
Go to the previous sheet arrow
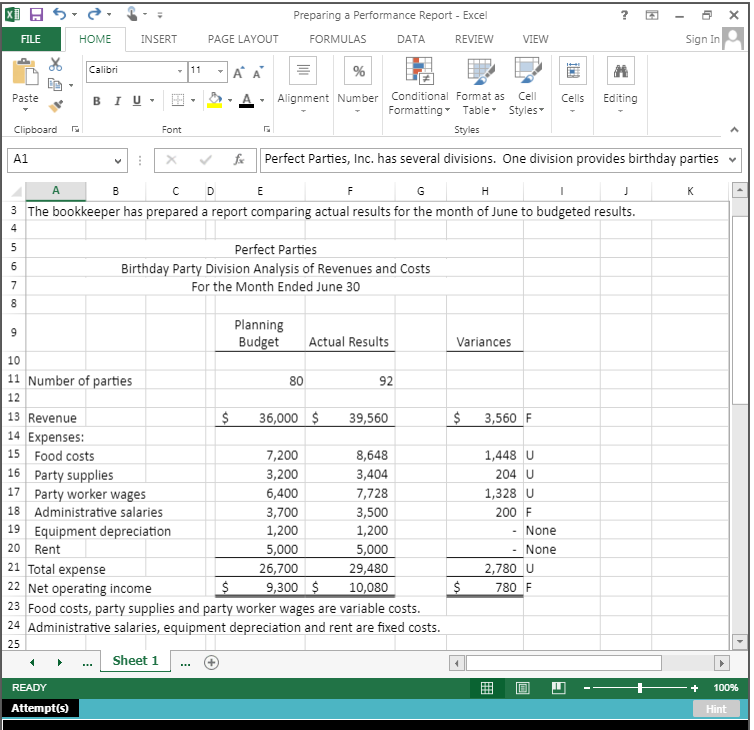click(32, 663)
